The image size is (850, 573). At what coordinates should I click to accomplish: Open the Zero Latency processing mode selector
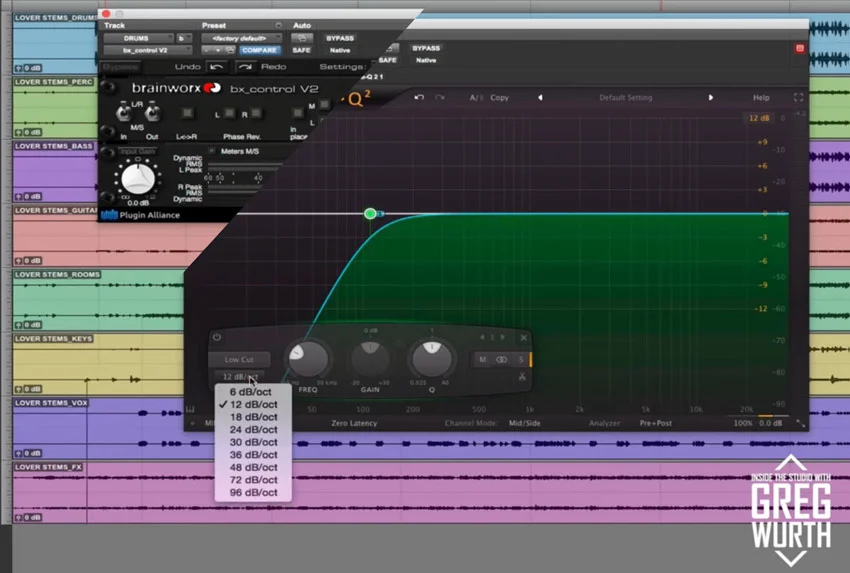354,423
